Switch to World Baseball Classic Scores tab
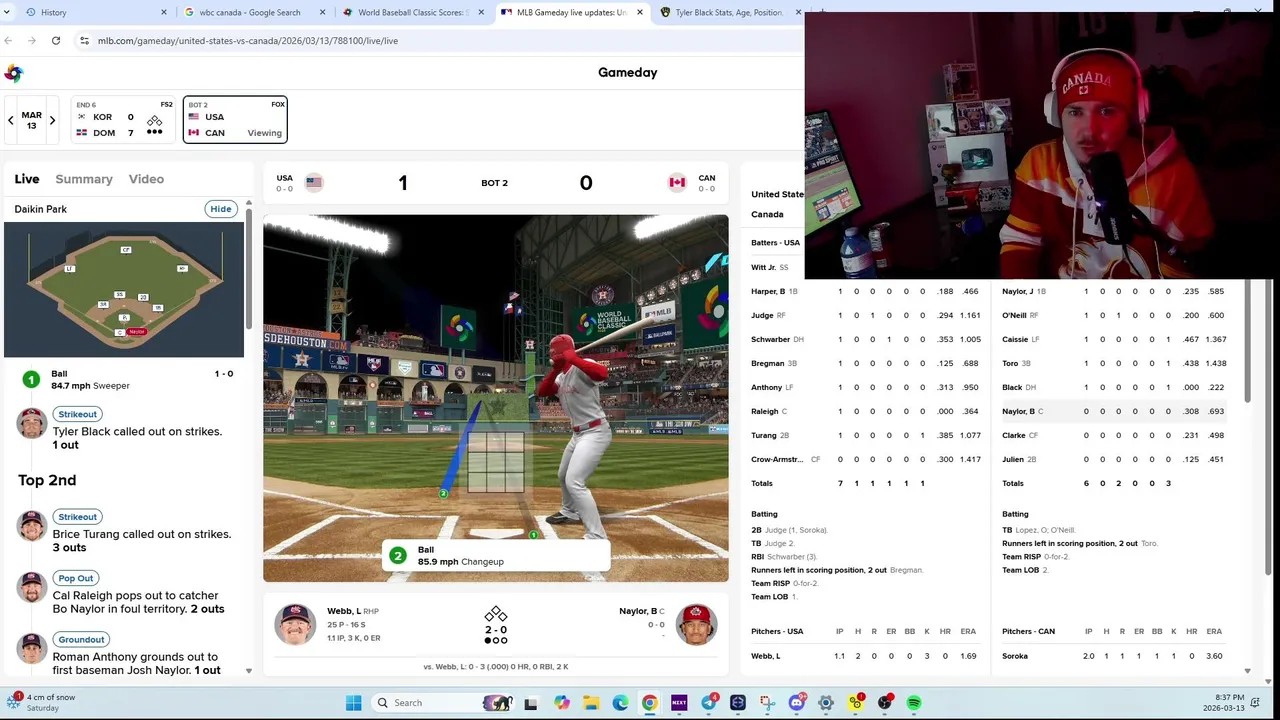Image resolution: width=1280 pixels, height=720 pixels. point(413,12)
